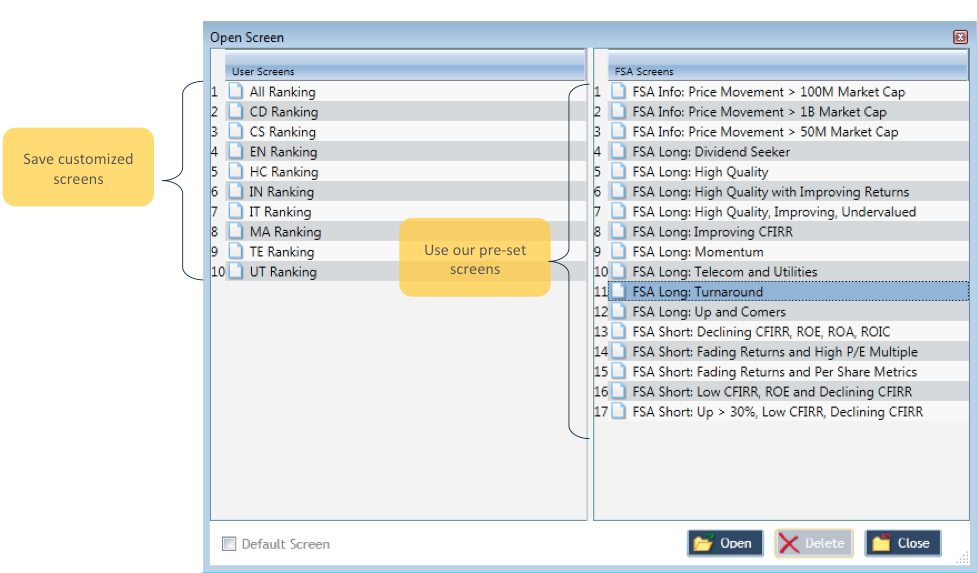Click icon beside High Quality with Improving Returns
This screenshot has width=977, height=573.
618,191
